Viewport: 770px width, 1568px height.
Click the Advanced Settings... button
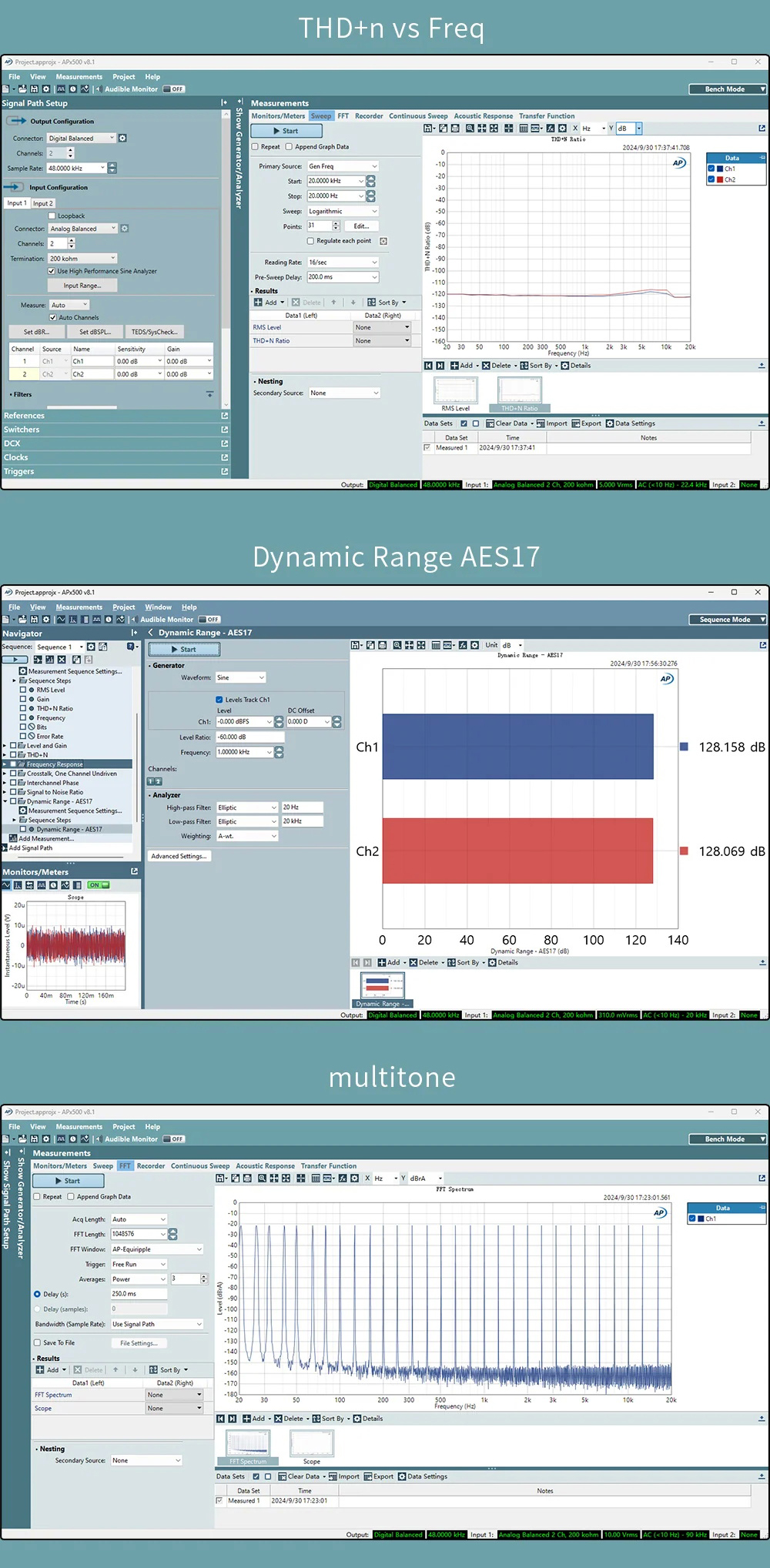coord(179,856)
